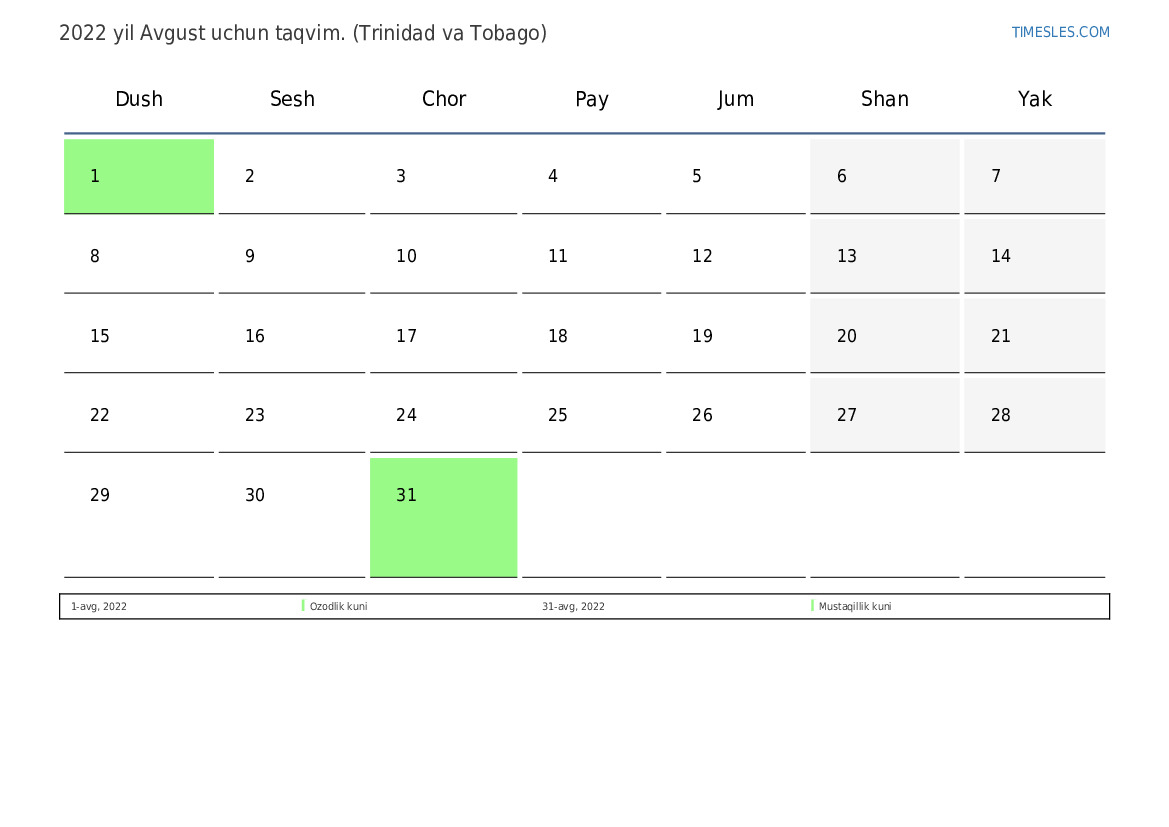Click the 31-avg, 2022 legend date

[x=573, y=606]
